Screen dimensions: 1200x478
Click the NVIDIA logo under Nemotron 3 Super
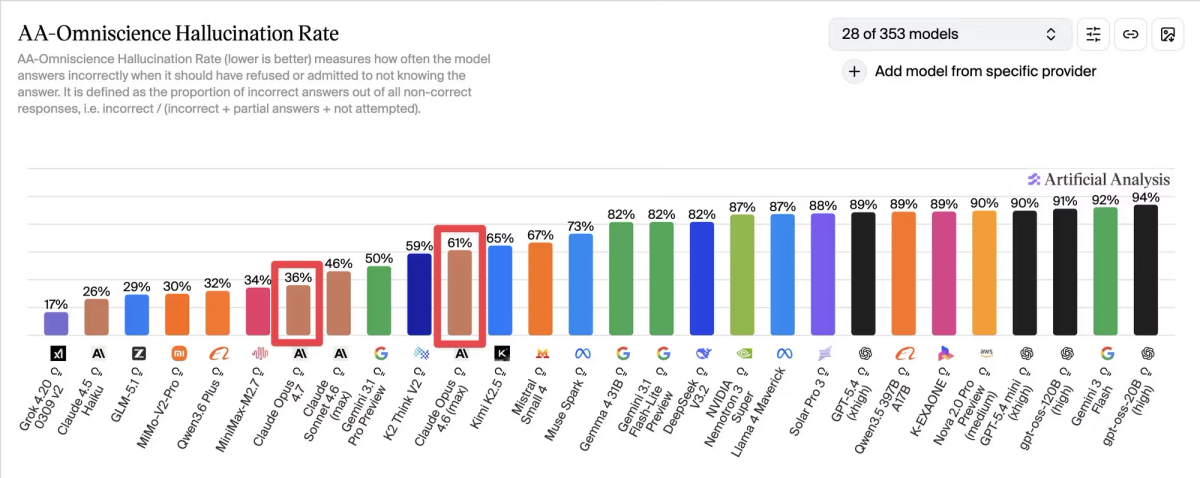[x=742, y=353]
